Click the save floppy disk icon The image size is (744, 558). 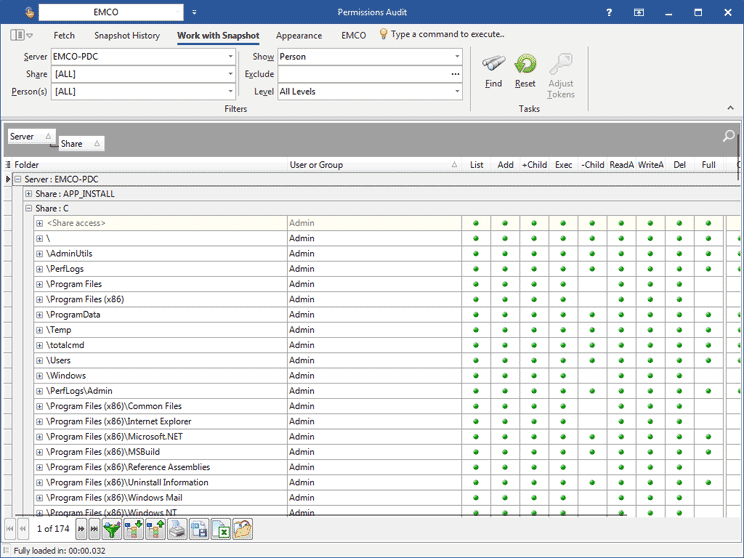click(x=198, y=529)
